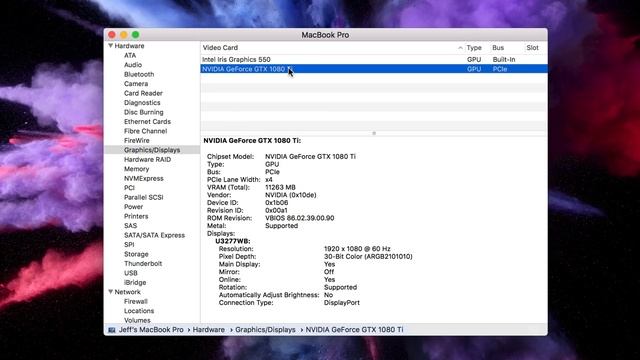Image resolution: width=640 pixels, height=360 pixels.
Task: Click the MacBook Pro window title
Action: coord(325,35)
